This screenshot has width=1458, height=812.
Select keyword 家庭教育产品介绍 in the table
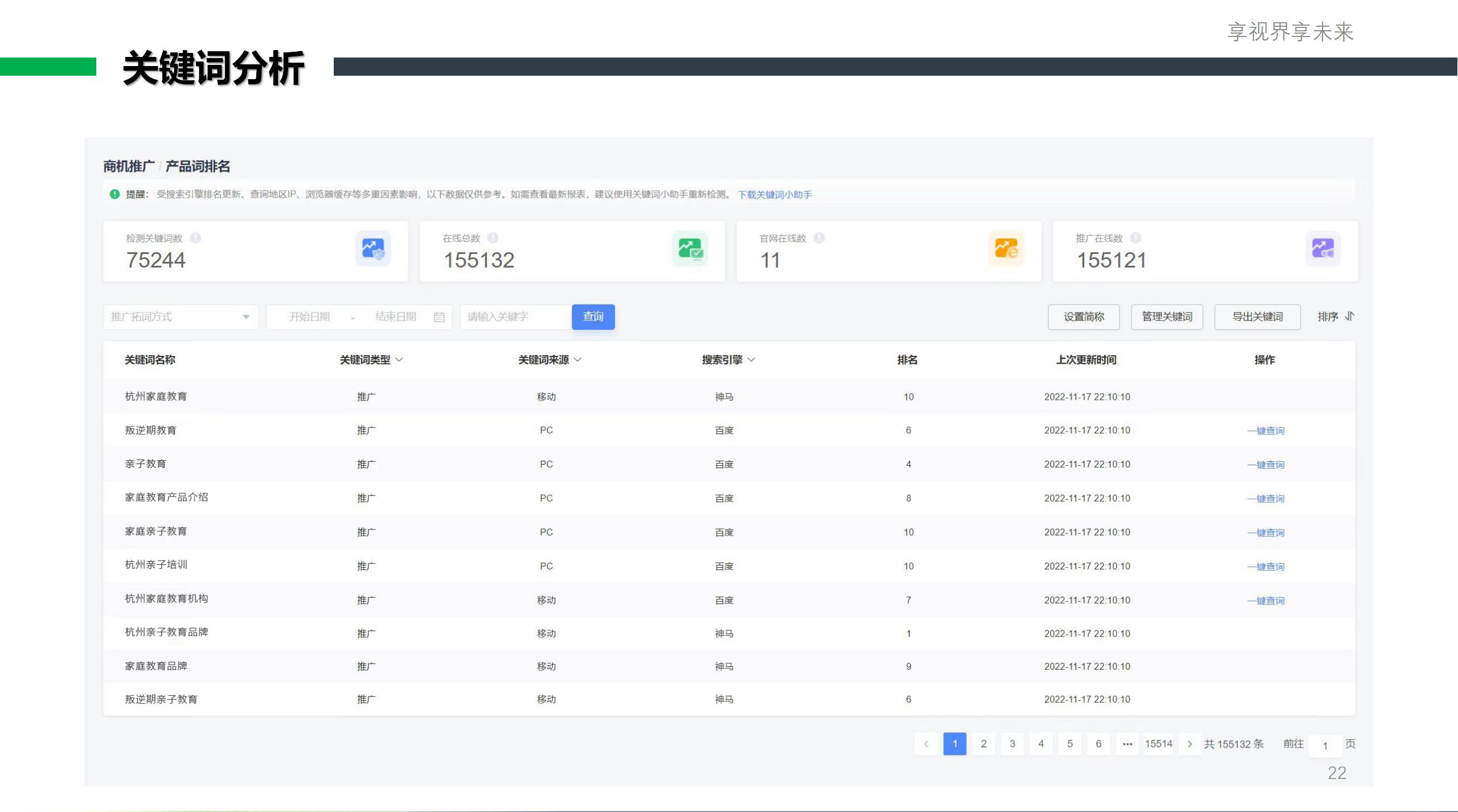[166, 498]
